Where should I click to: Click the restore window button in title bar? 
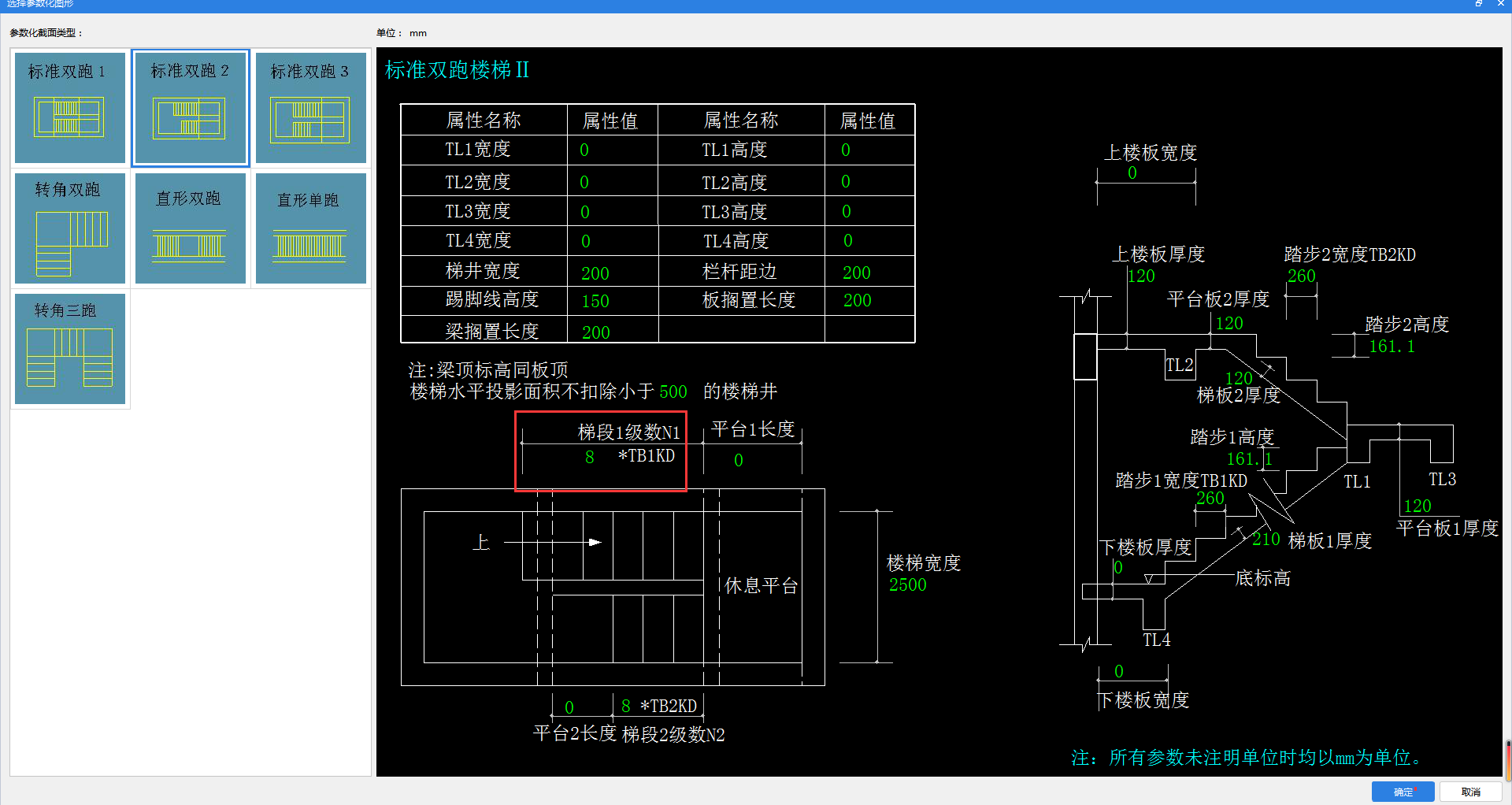tap(1479, 4)
